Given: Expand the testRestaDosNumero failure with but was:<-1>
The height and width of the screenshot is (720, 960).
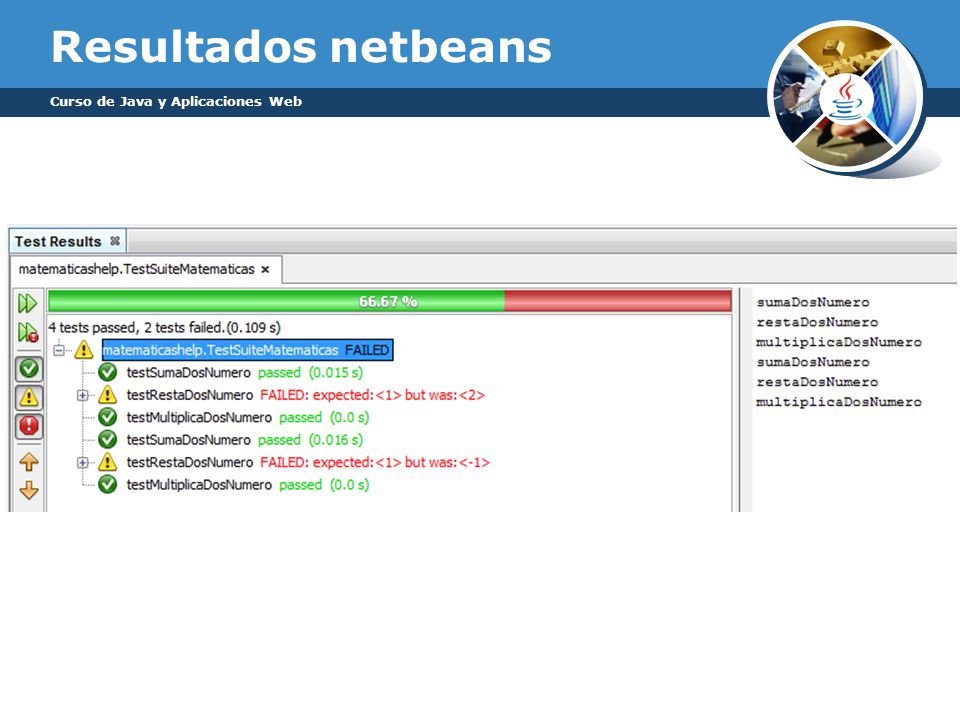Looking at the screenshot, I should (x=83, y=463).
